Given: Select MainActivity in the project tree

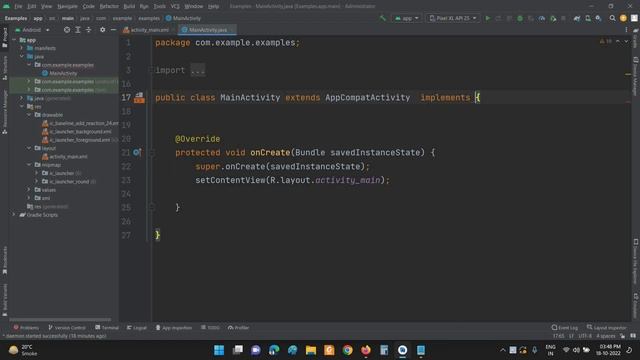Looking at the screenshot, I should click(63, 73).
